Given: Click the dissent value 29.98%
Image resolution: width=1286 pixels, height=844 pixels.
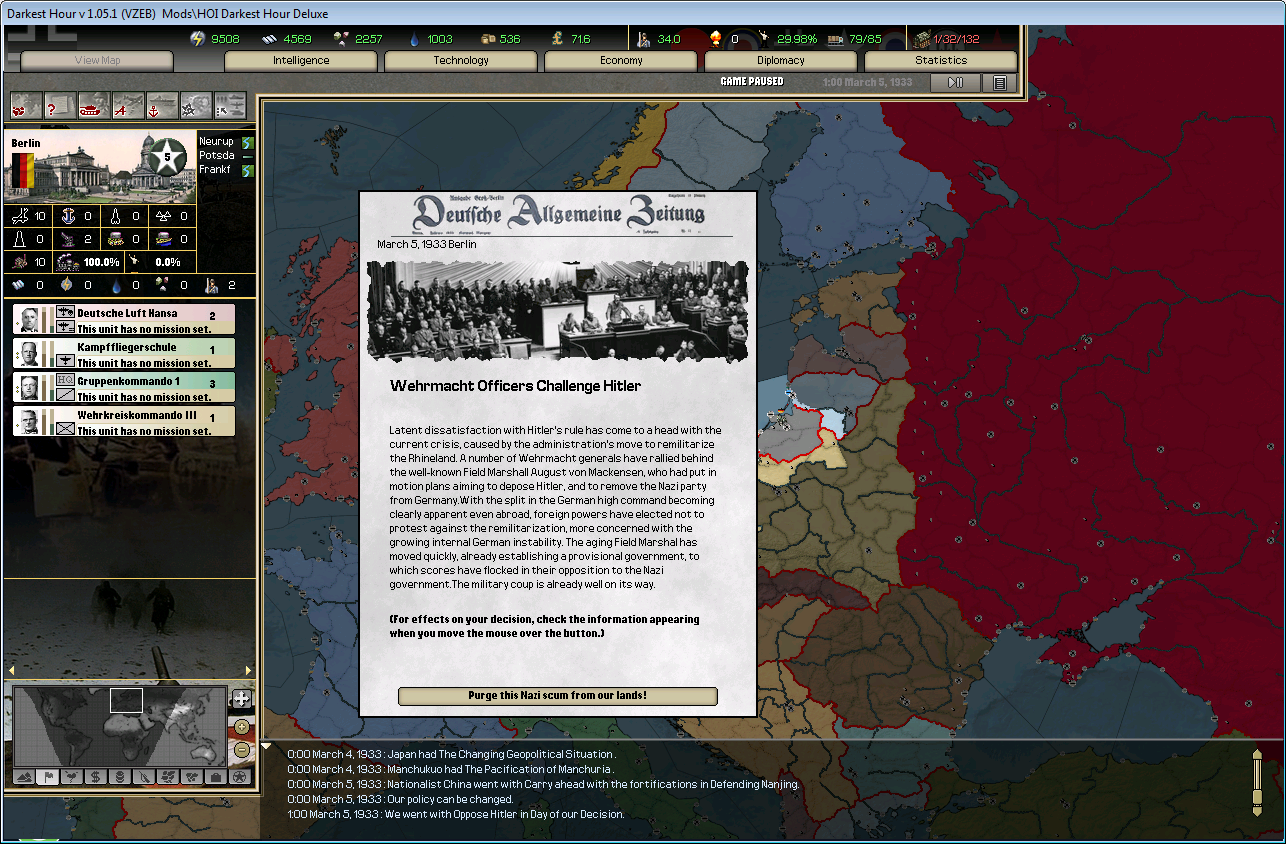Looking at the screenshot, I should click(797, 39).
